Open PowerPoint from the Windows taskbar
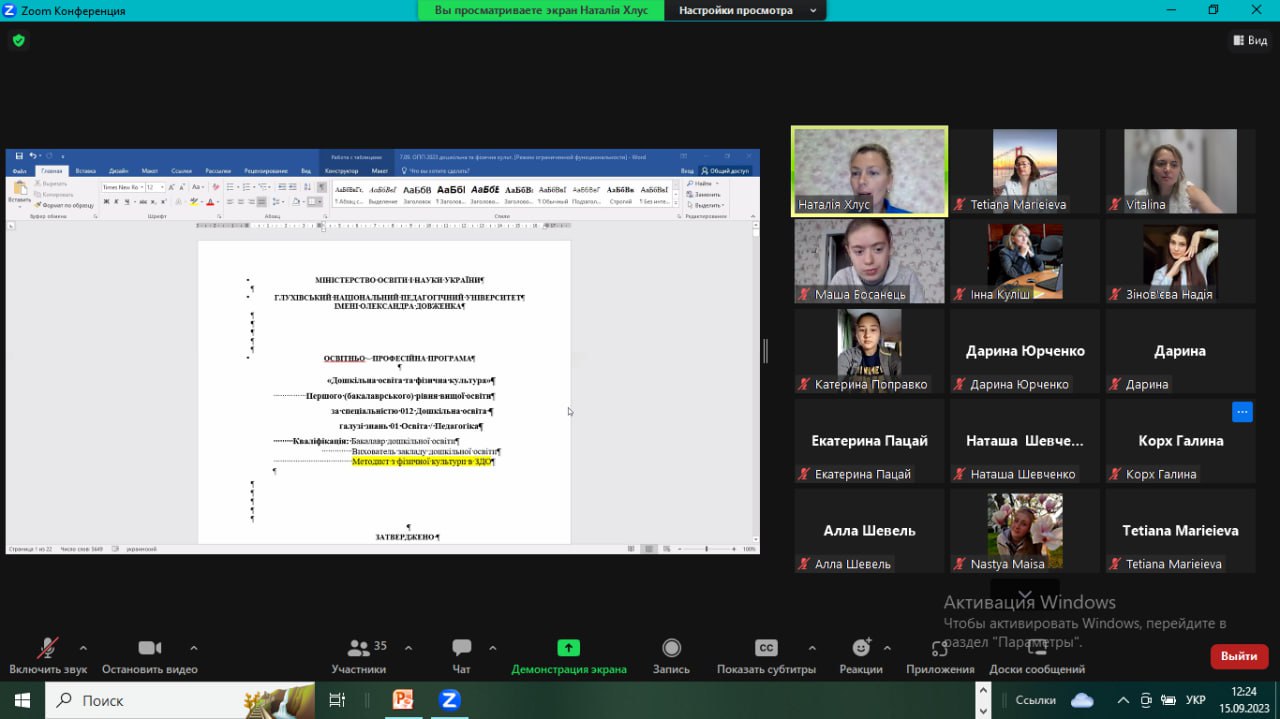Viewport: 1280px width, 719px height. [x=402, y=700]
